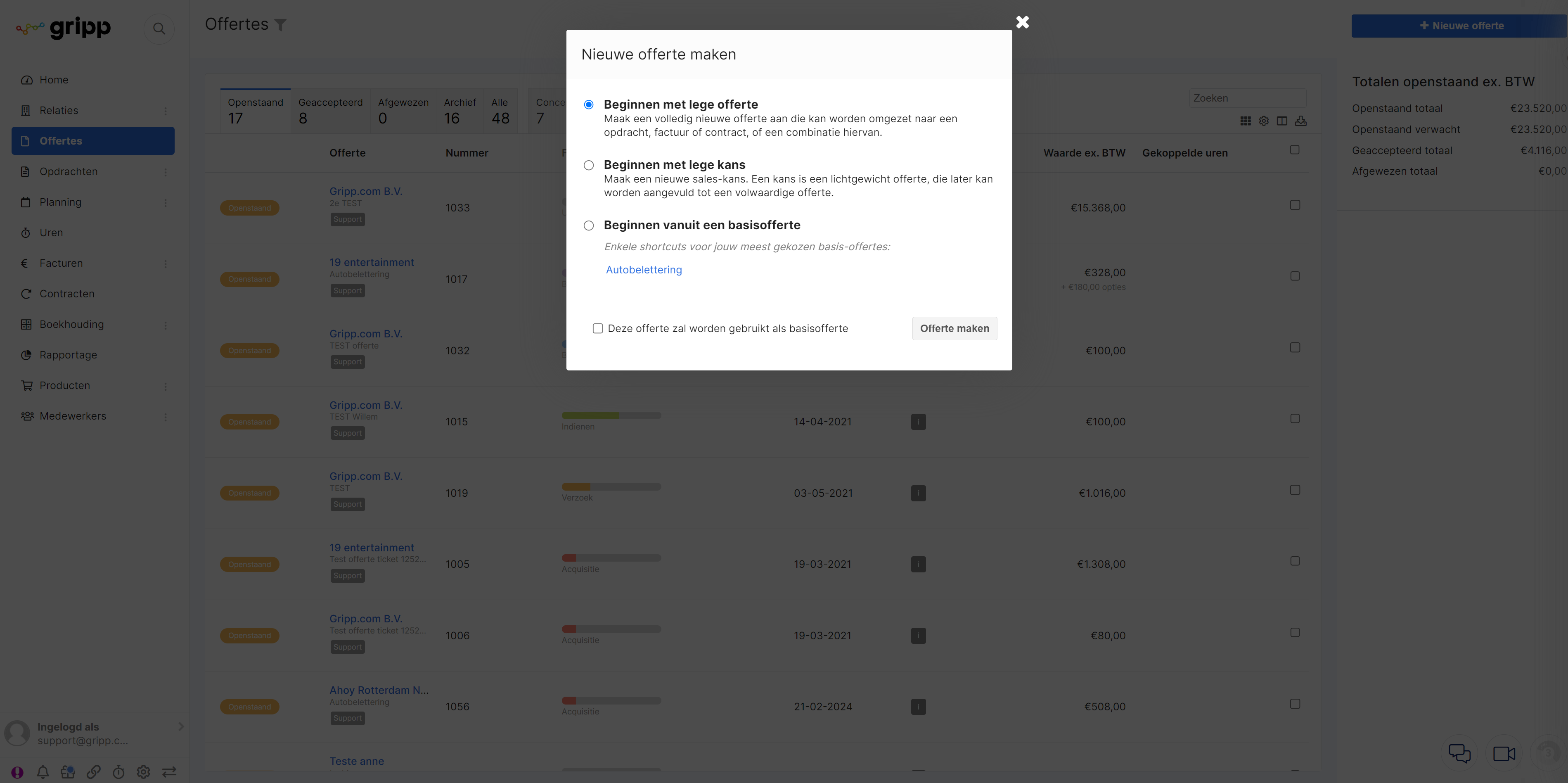This screenshot has height=783, width=1568.
Task: Open Uren in the sidebar
Action: click(51, 233)
